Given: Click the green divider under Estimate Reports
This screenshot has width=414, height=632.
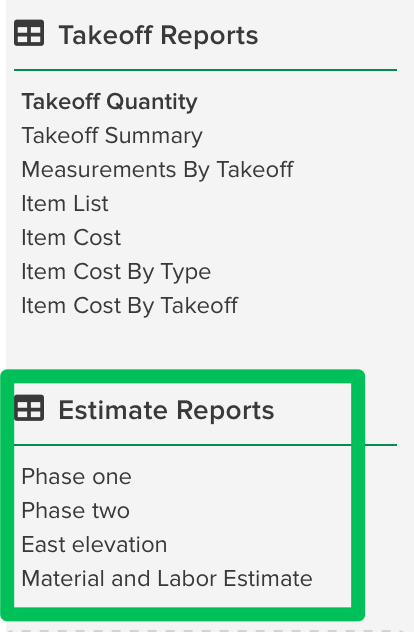Looking at the screenshot, I should 206,445.
